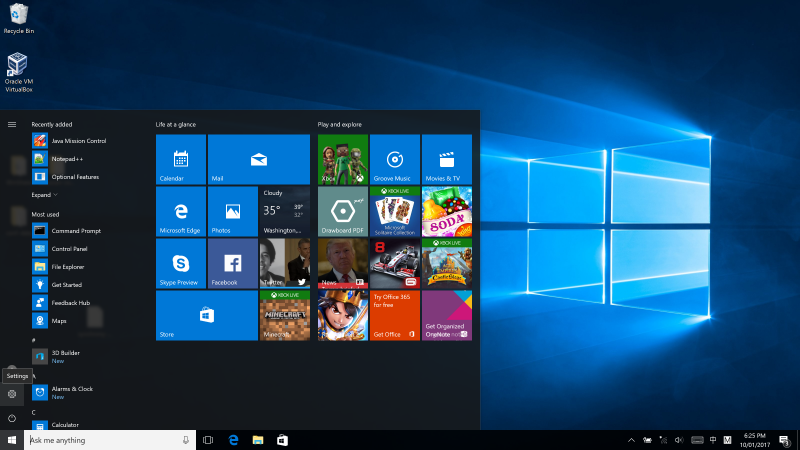Launch Edge from the taskbar
Viewport: 800px width, 450px height.
pos(233,440)
